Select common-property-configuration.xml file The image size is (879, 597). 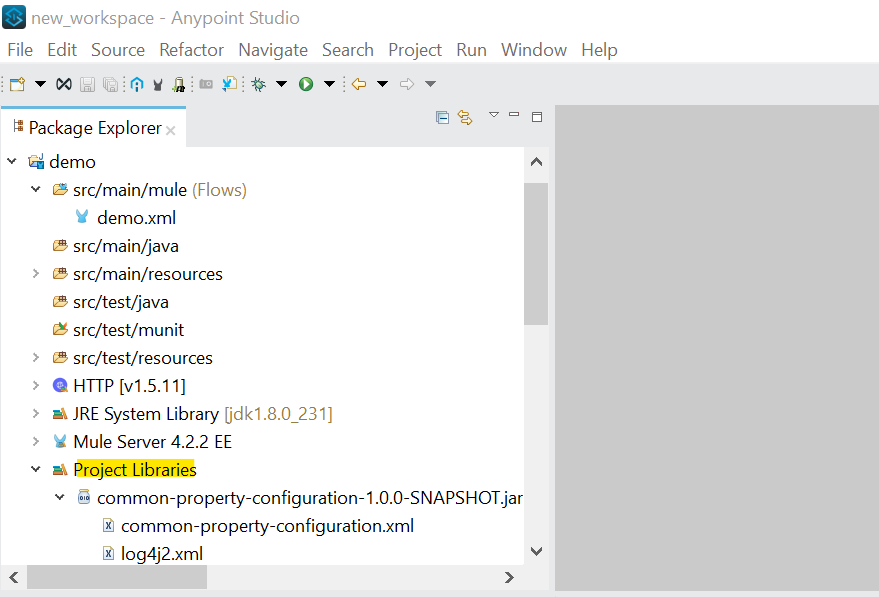266,525
